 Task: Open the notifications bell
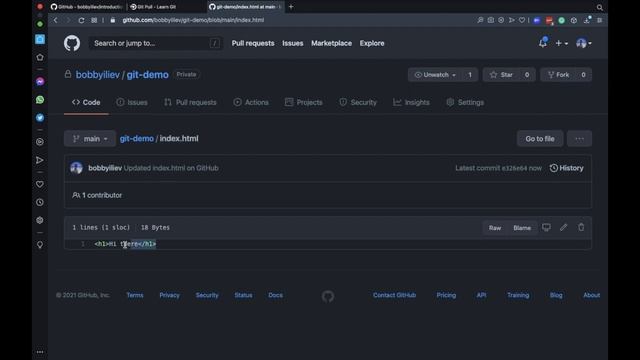543,43
